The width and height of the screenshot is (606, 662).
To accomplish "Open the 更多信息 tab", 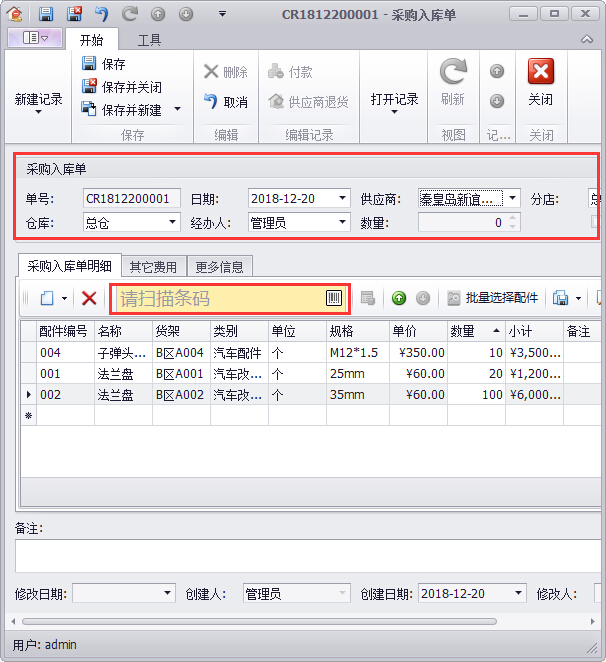I will (x=220, y=267).
